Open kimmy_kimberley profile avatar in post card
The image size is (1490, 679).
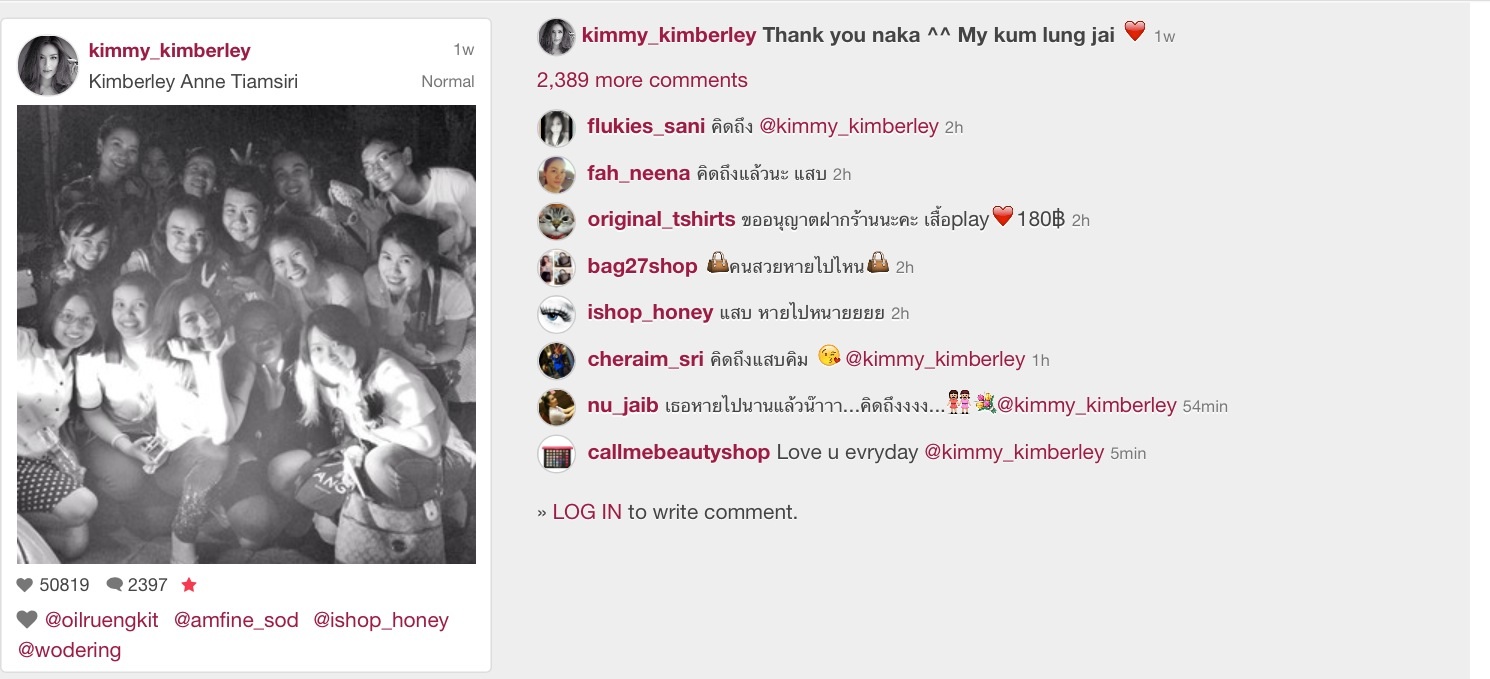click(48, 66)
